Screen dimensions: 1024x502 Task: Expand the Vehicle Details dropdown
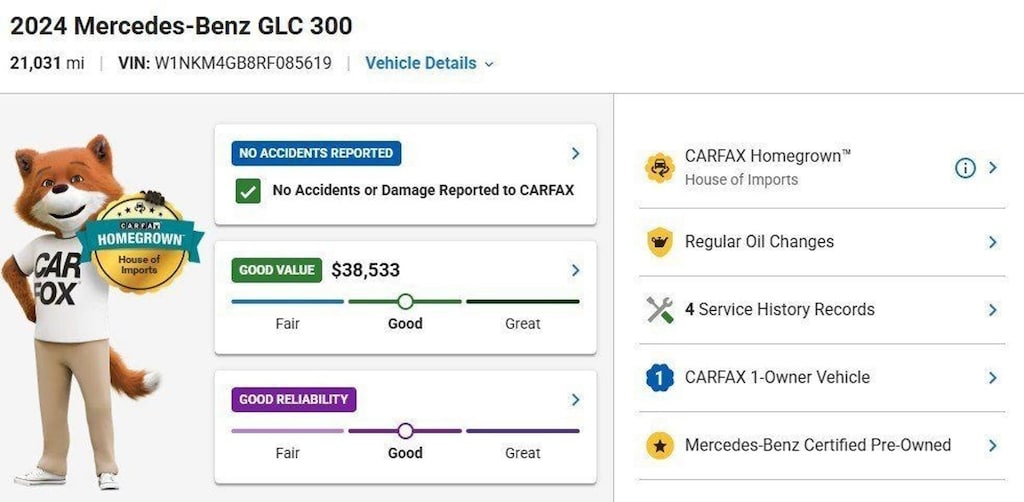pyautogui.click(x=430, y=63)
